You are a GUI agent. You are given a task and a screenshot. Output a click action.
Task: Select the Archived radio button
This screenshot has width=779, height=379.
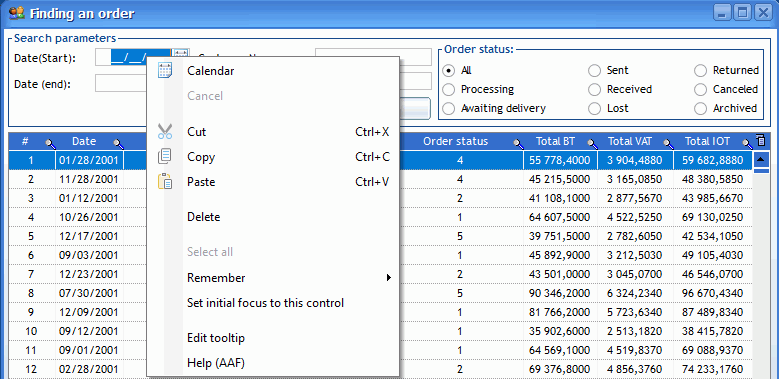click(x=701, y=109)
